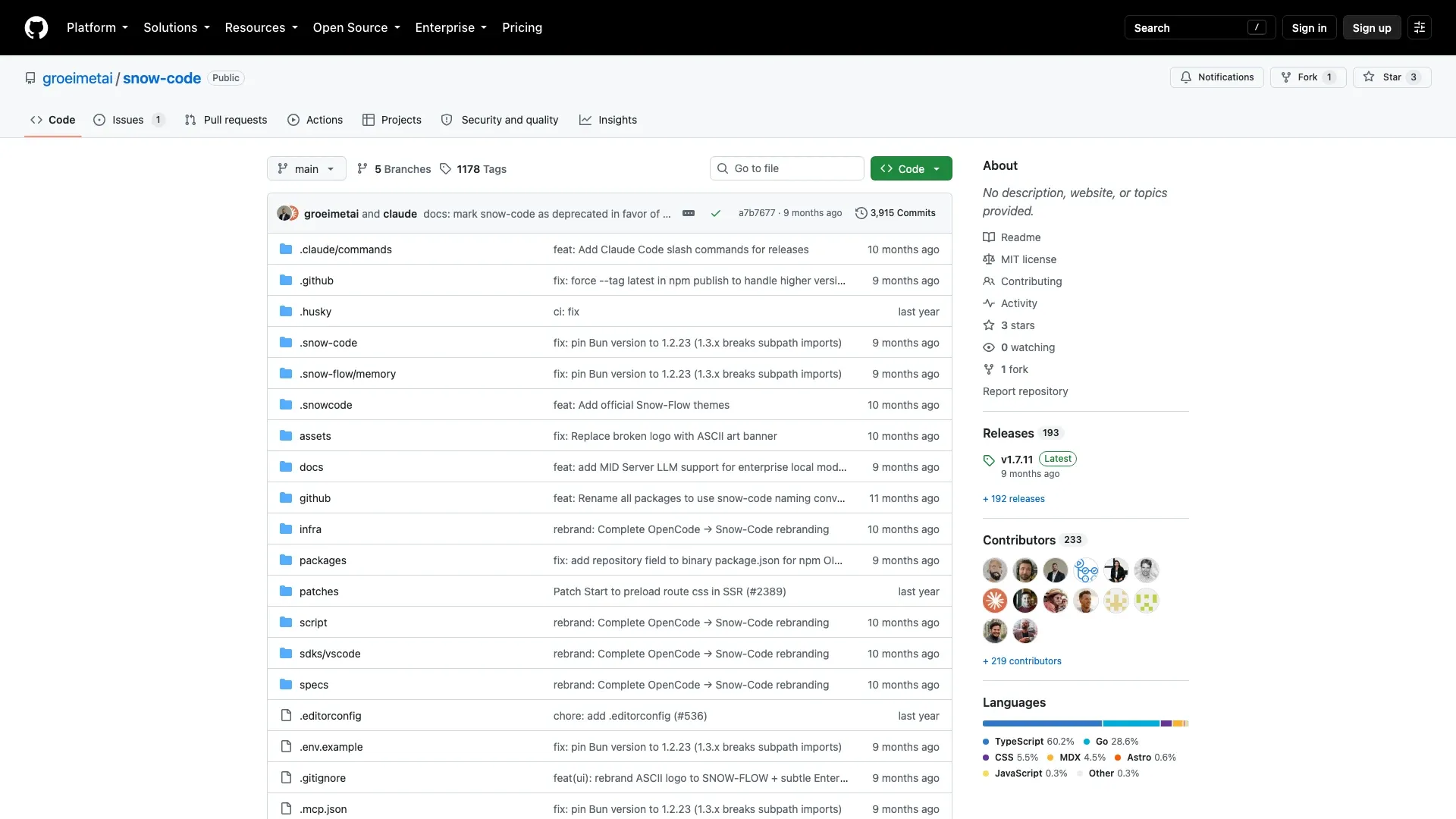
Task: Click the Readme book icon
Action: (989, 237)
